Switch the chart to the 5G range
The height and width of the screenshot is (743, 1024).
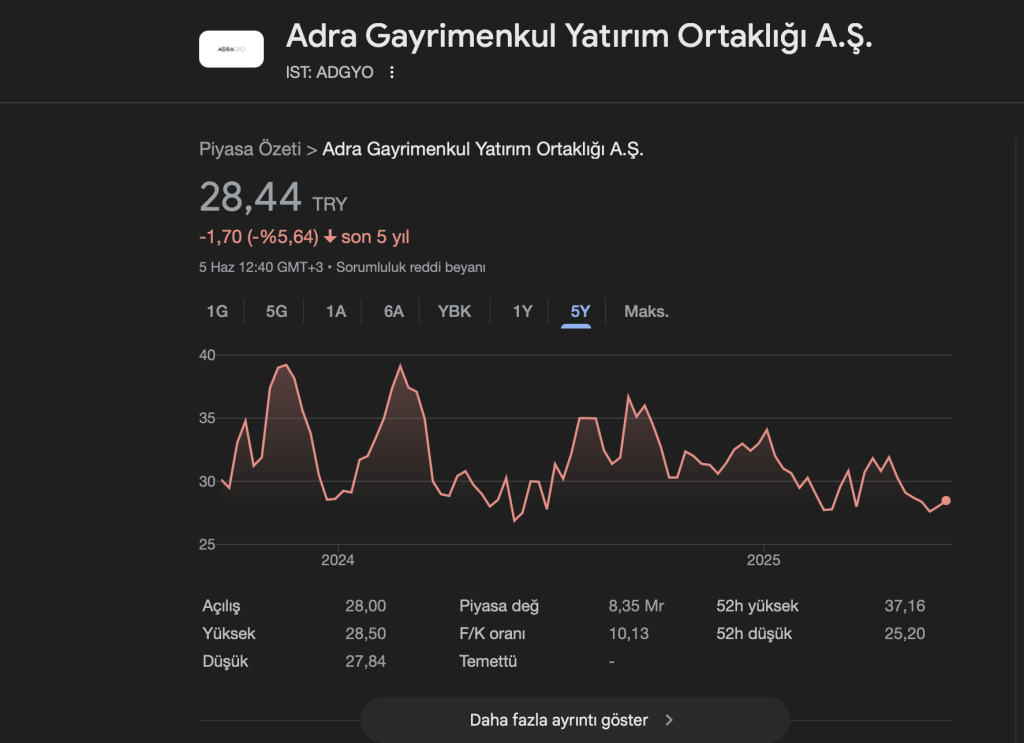[276, 311]
